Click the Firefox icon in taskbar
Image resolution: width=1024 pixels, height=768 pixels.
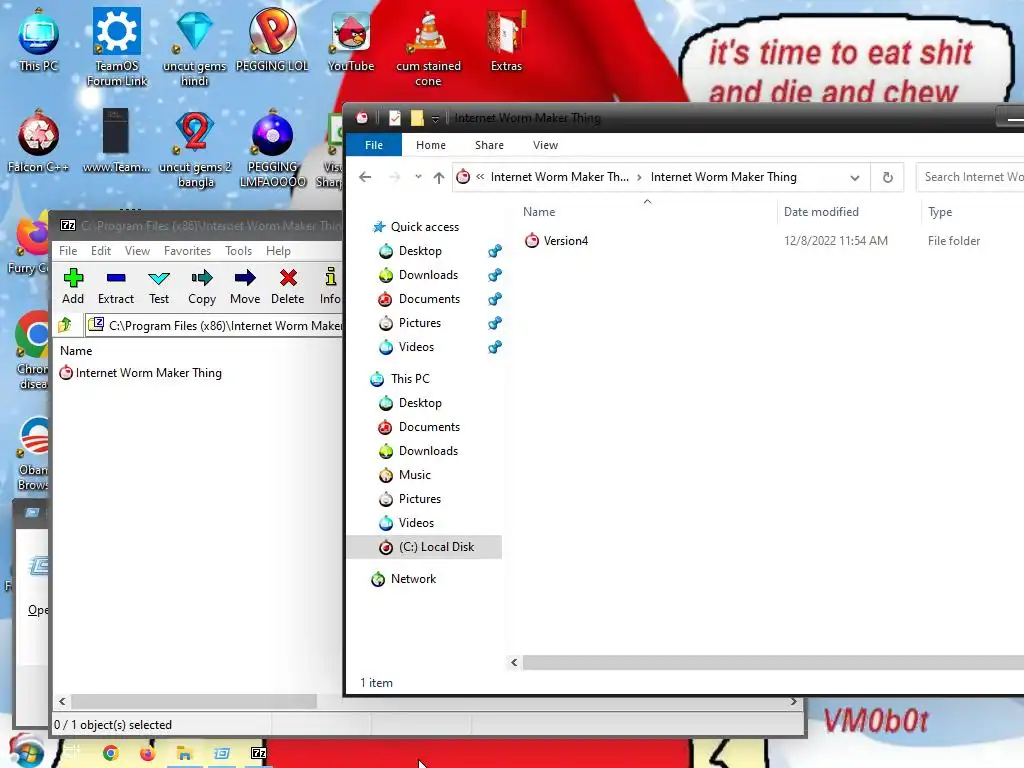pyautogui.click(x=148, y=753)
